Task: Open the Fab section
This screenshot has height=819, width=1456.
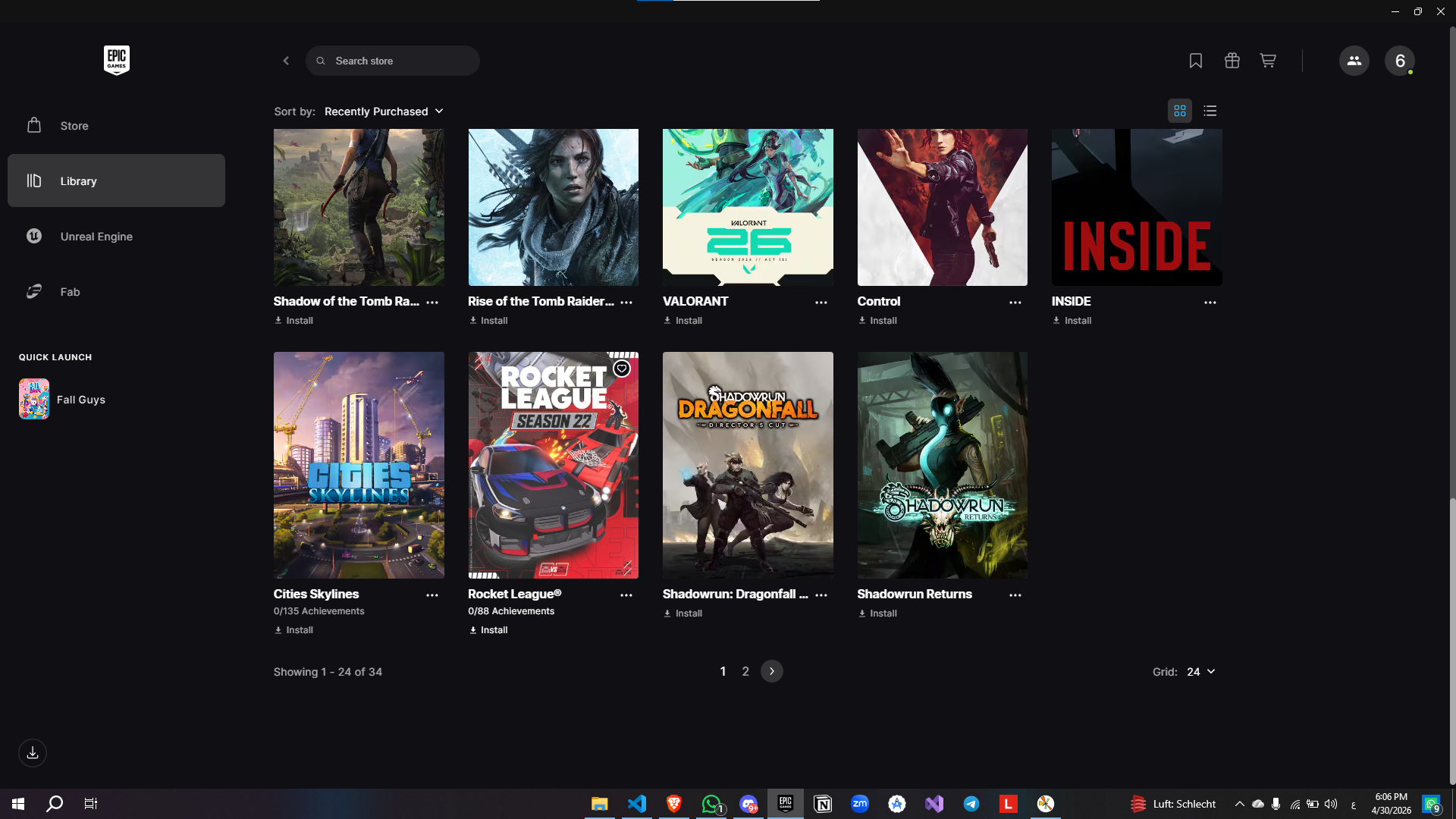Action: click(116, 292)
